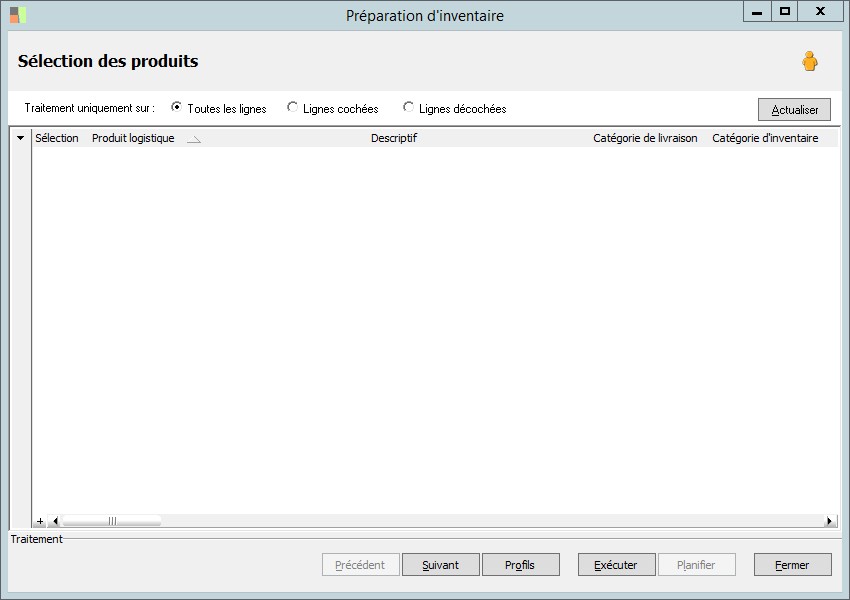The image size is (850, 600).
Task: Close the Préparation d'inventaire window
Action: tap(820, 11)
